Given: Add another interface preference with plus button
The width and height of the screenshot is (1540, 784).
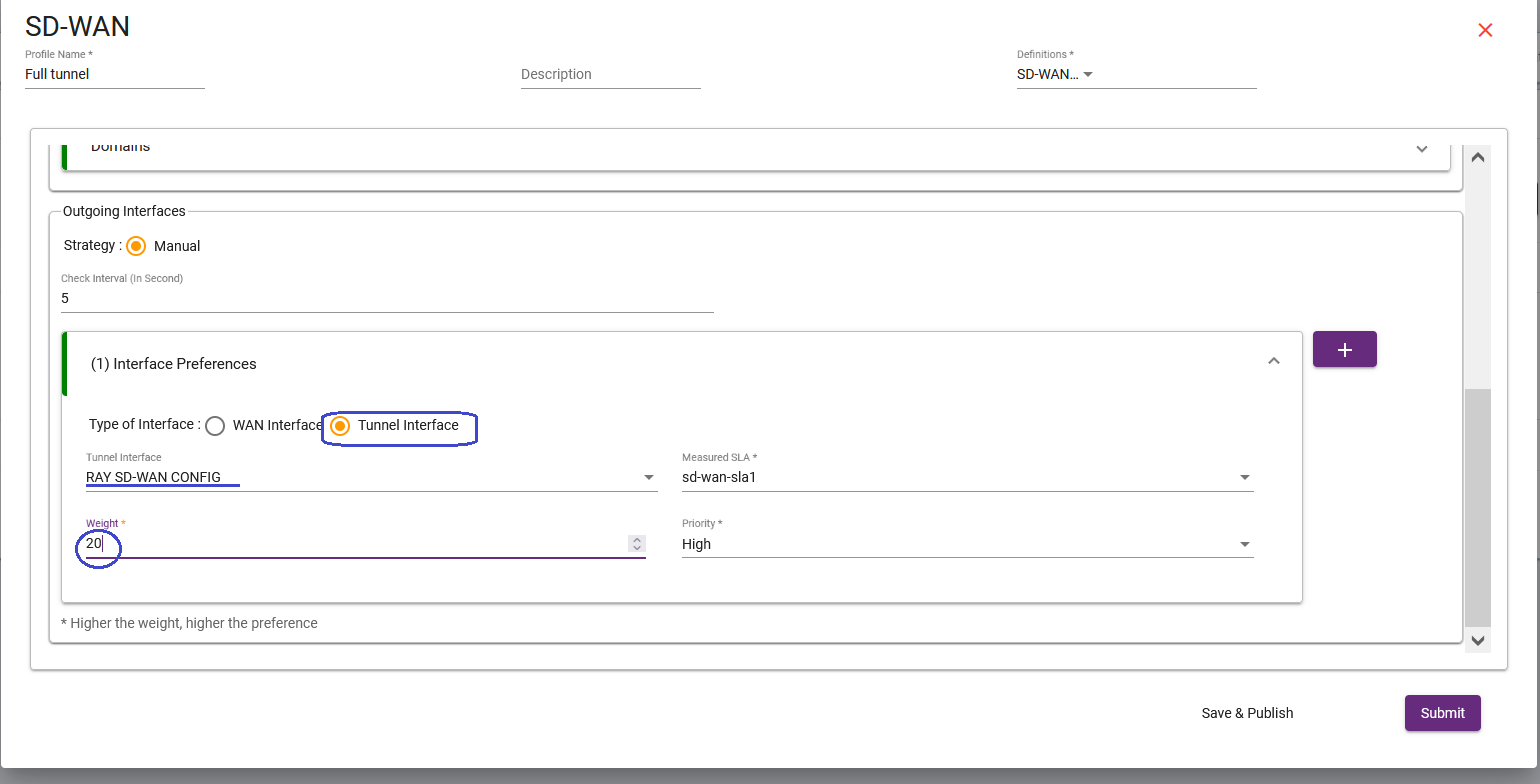Looking at the screenshot, I should [1344, 349].
